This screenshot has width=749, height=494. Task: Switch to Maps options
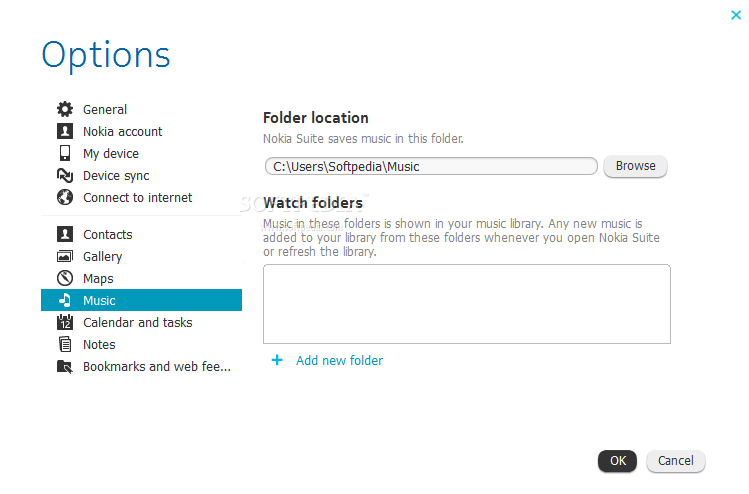click(x=98, y=279)
